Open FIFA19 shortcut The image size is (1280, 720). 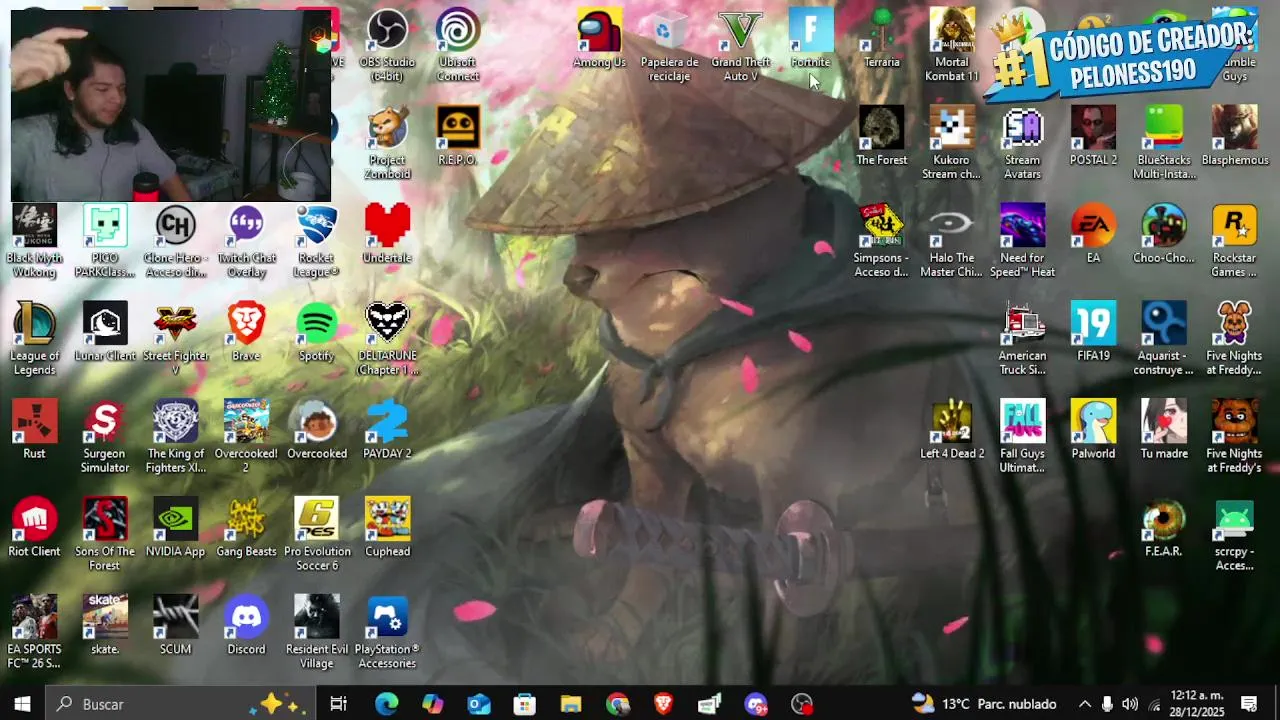tap(1093, 333)
